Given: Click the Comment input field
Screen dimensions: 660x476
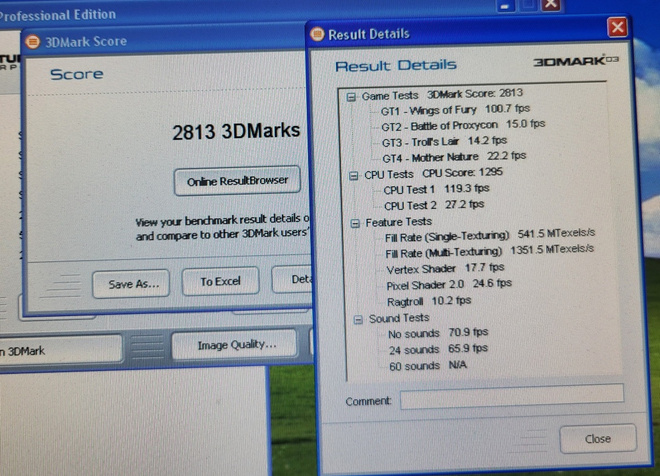Looking at the screenshot, I should [512, 396].
